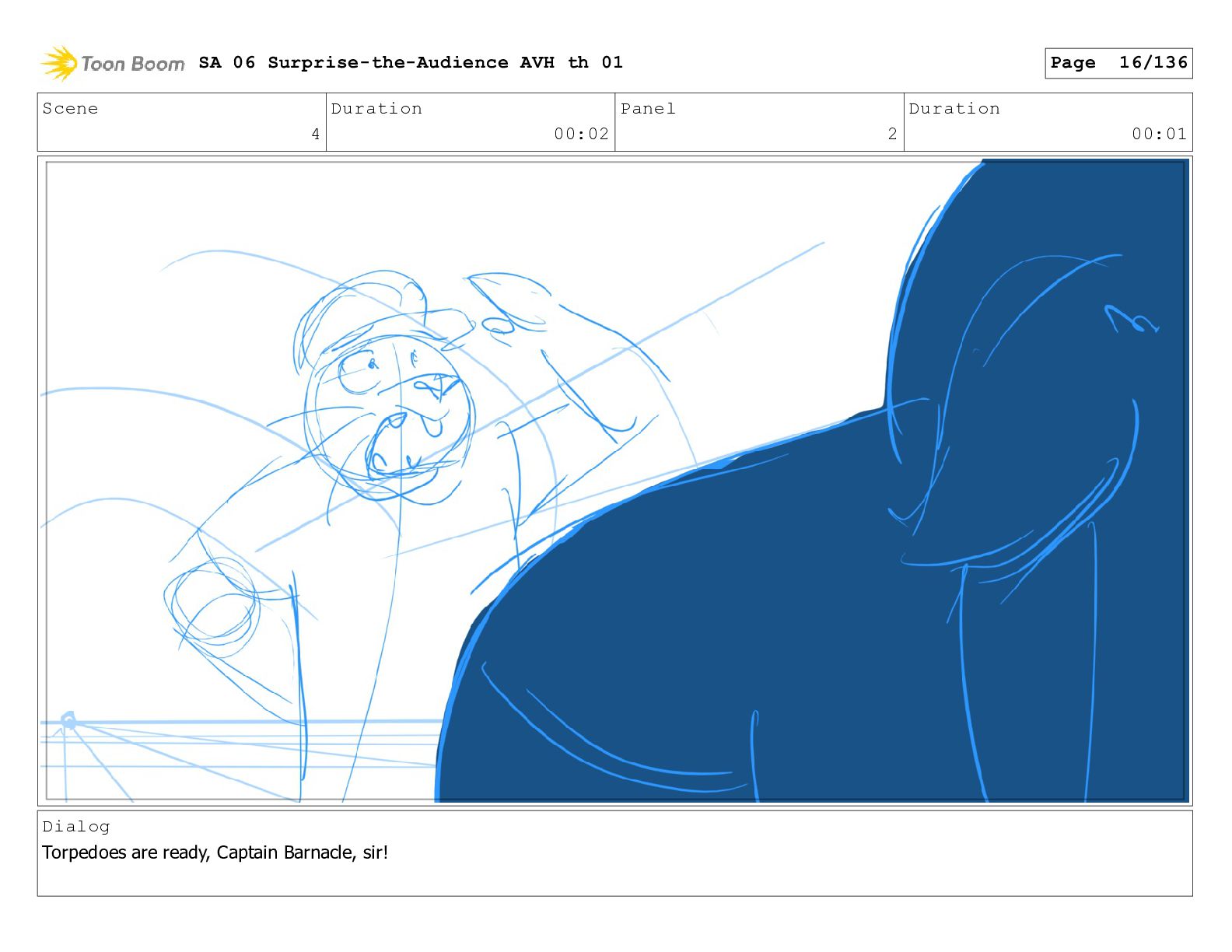Click the storyboard panel sketch image
Viewport: 1232px width, 952px height.
(x=615, y=481)
